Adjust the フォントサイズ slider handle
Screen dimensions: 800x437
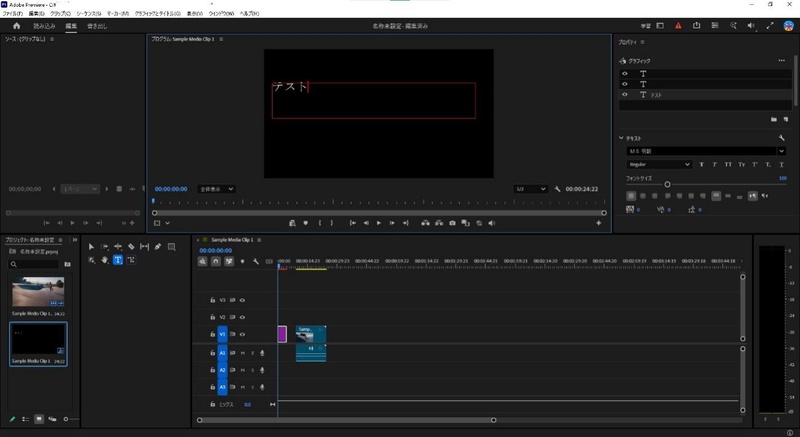pyautogui.click(x=667, y=185)
